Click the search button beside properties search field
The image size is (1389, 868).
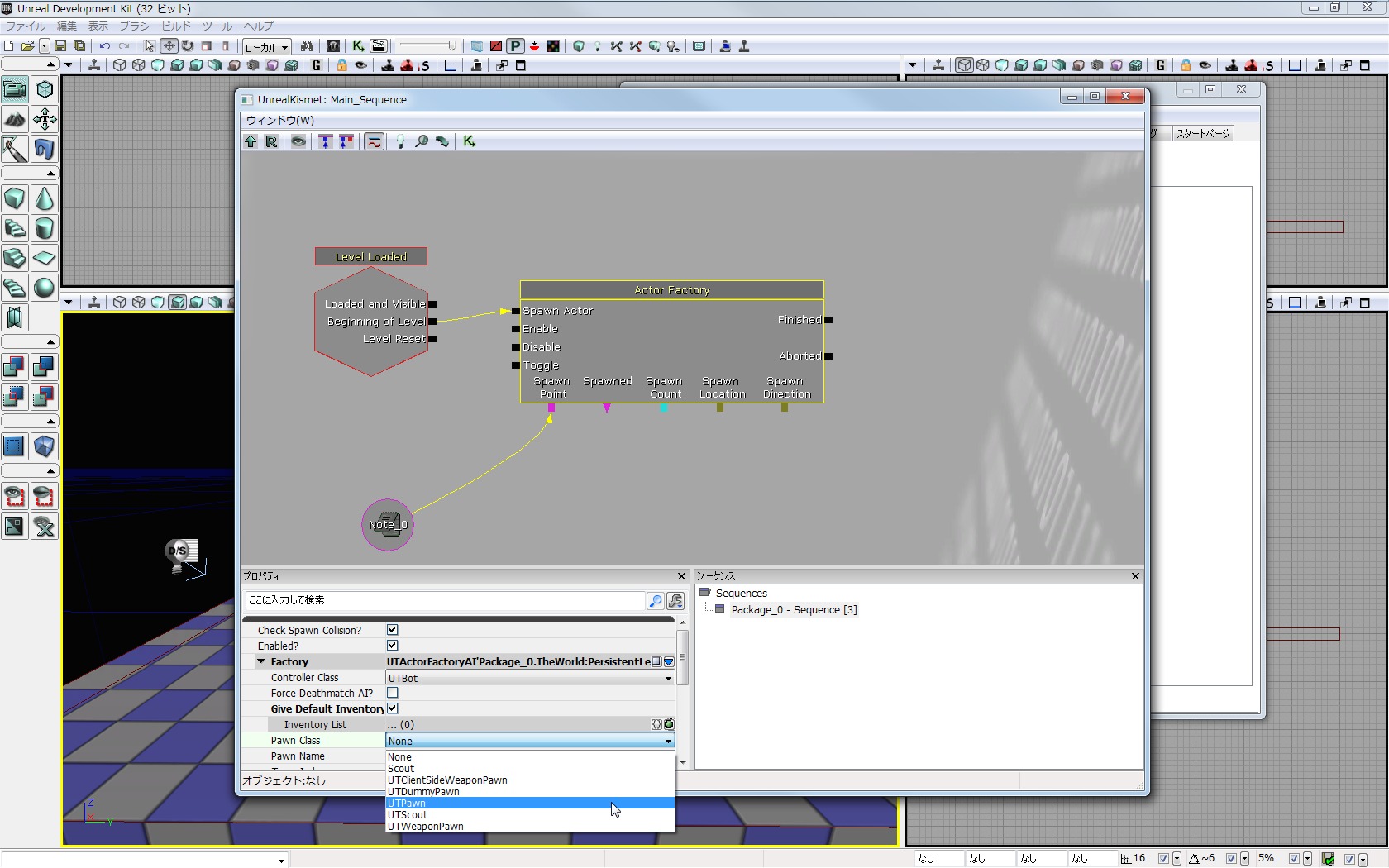pos(655,601)
